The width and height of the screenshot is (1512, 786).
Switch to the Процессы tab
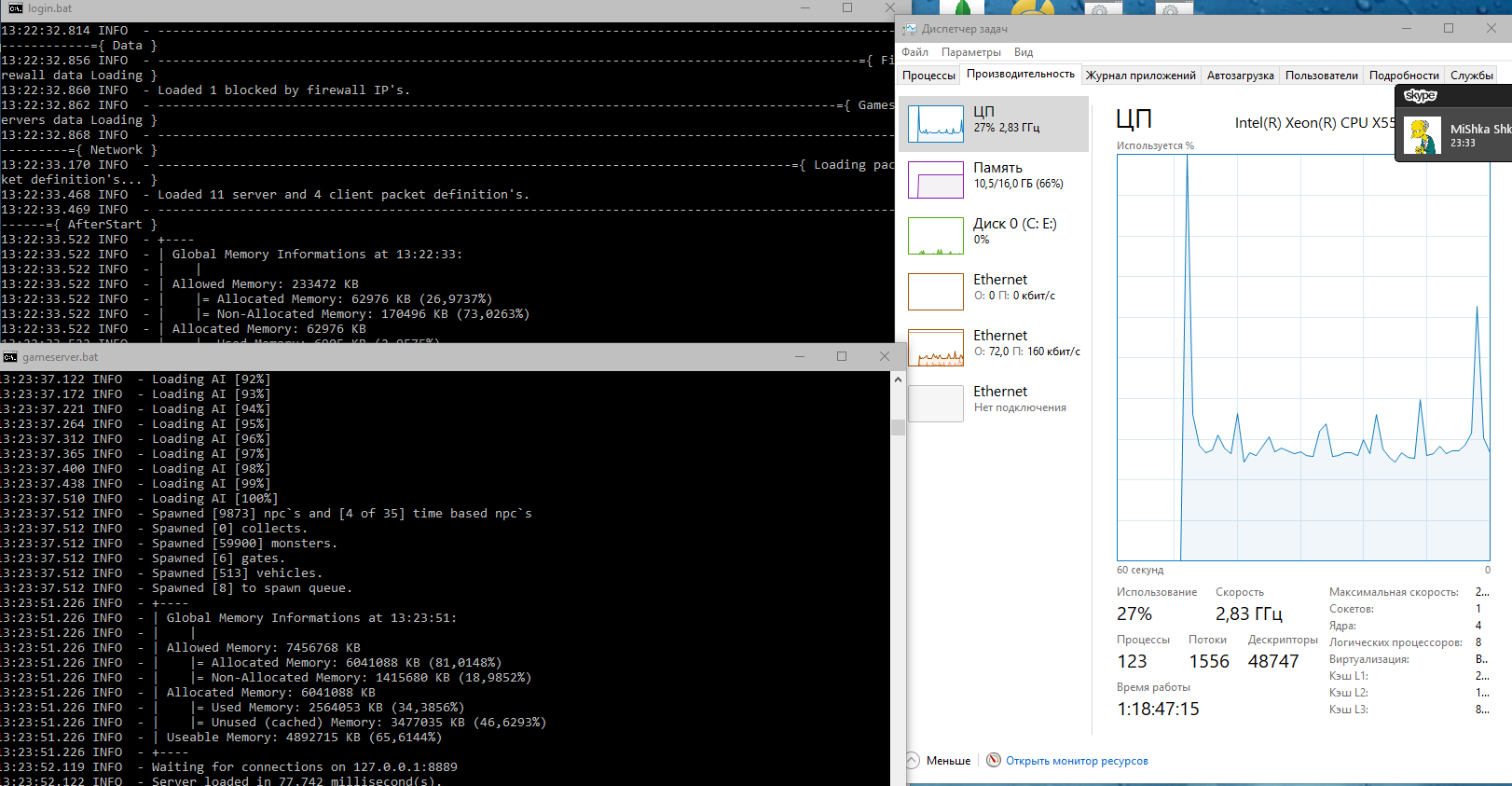(x=928, y=76)
